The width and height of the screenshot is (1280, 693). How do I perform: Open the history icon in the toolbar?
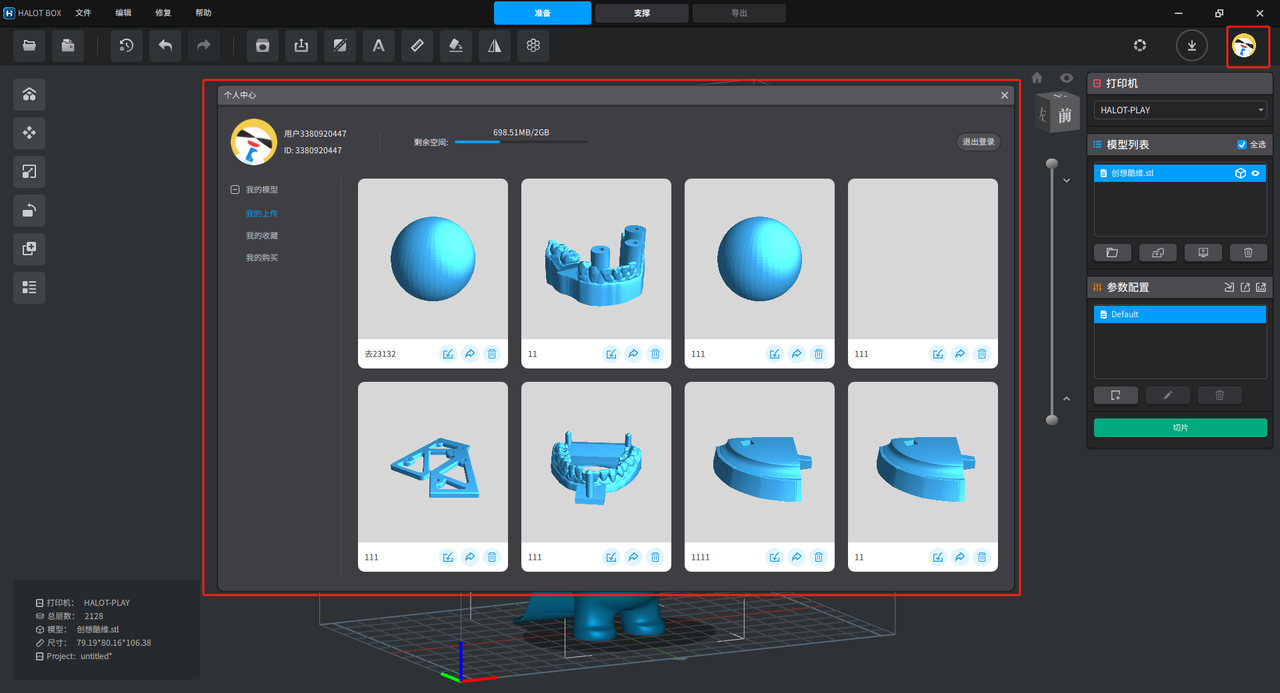click(x=126, y=45)
